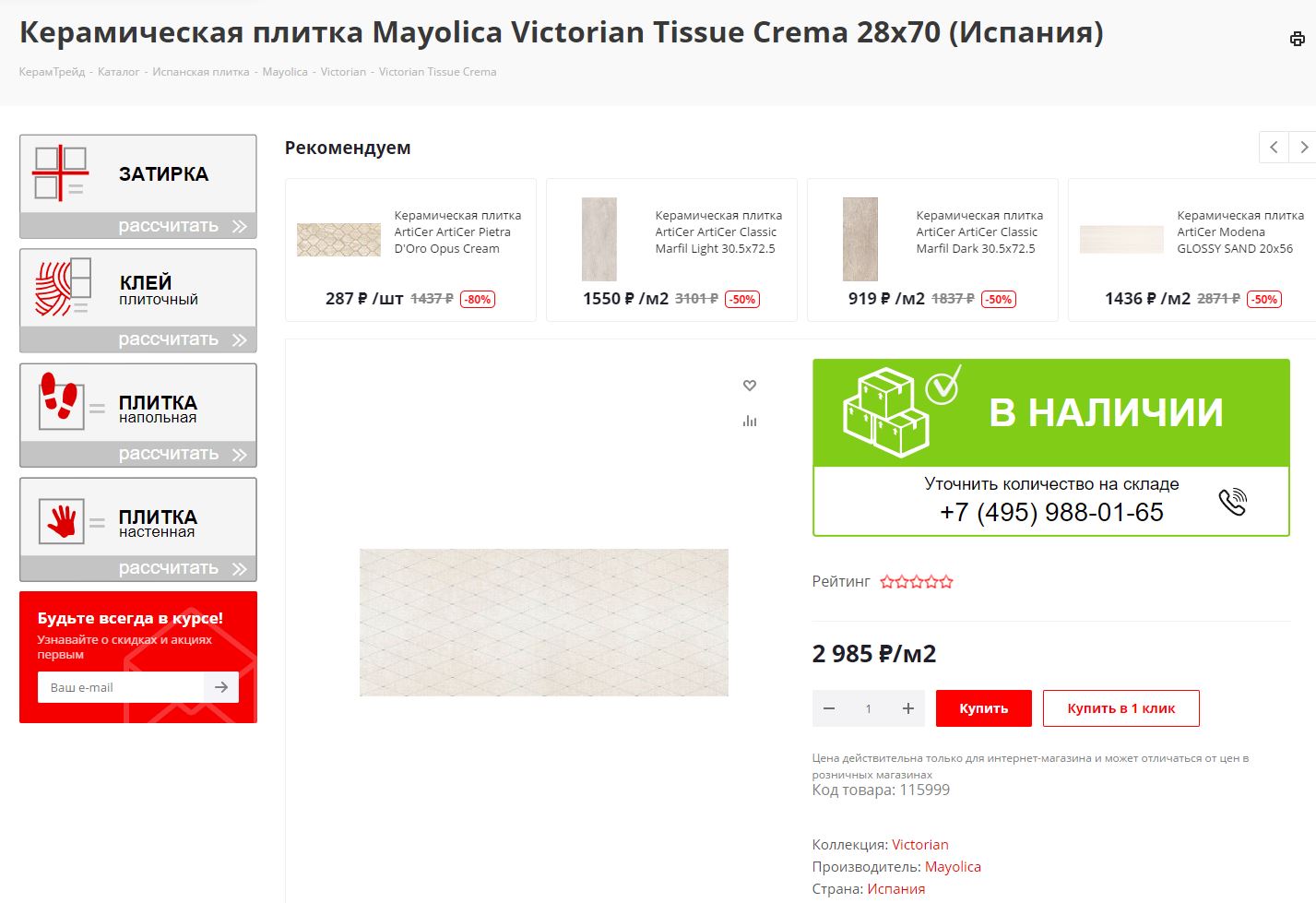Open the Плитка настенная calculator
1316x903 pixels.
point(138,529)
